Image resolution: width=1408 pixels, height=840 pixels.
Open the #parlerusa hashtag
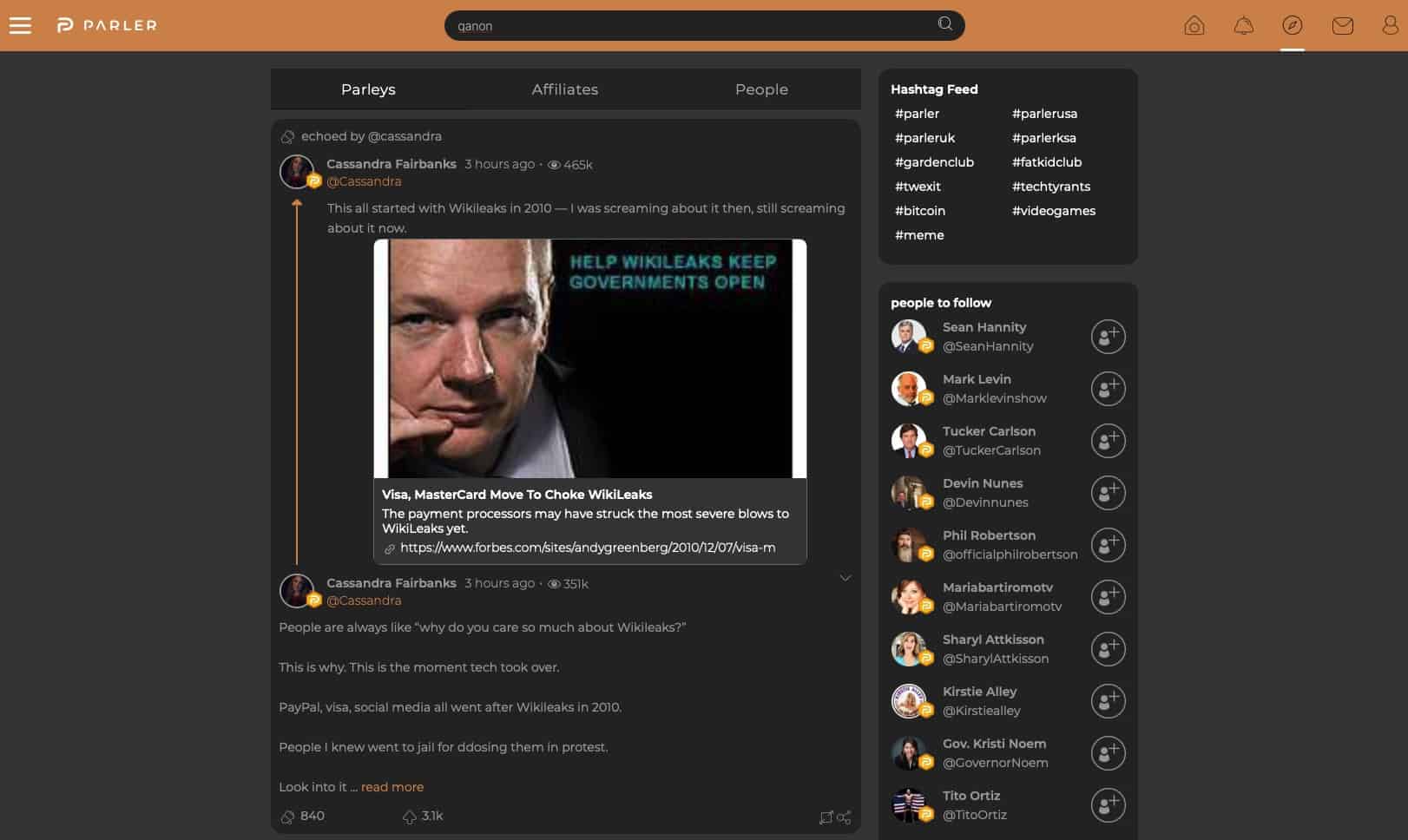pyautogui.click(x=1044, y=114)
